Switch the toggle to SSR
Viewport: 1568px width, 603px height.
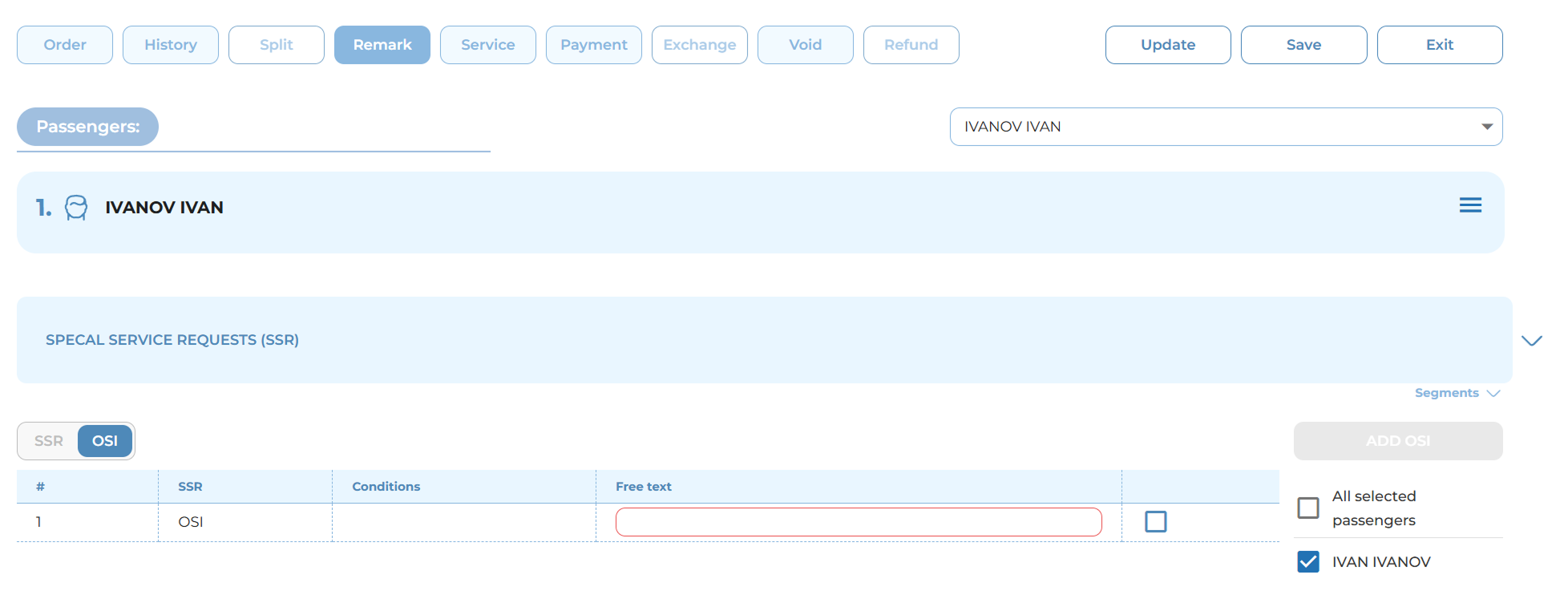click(x=49, y=441)
